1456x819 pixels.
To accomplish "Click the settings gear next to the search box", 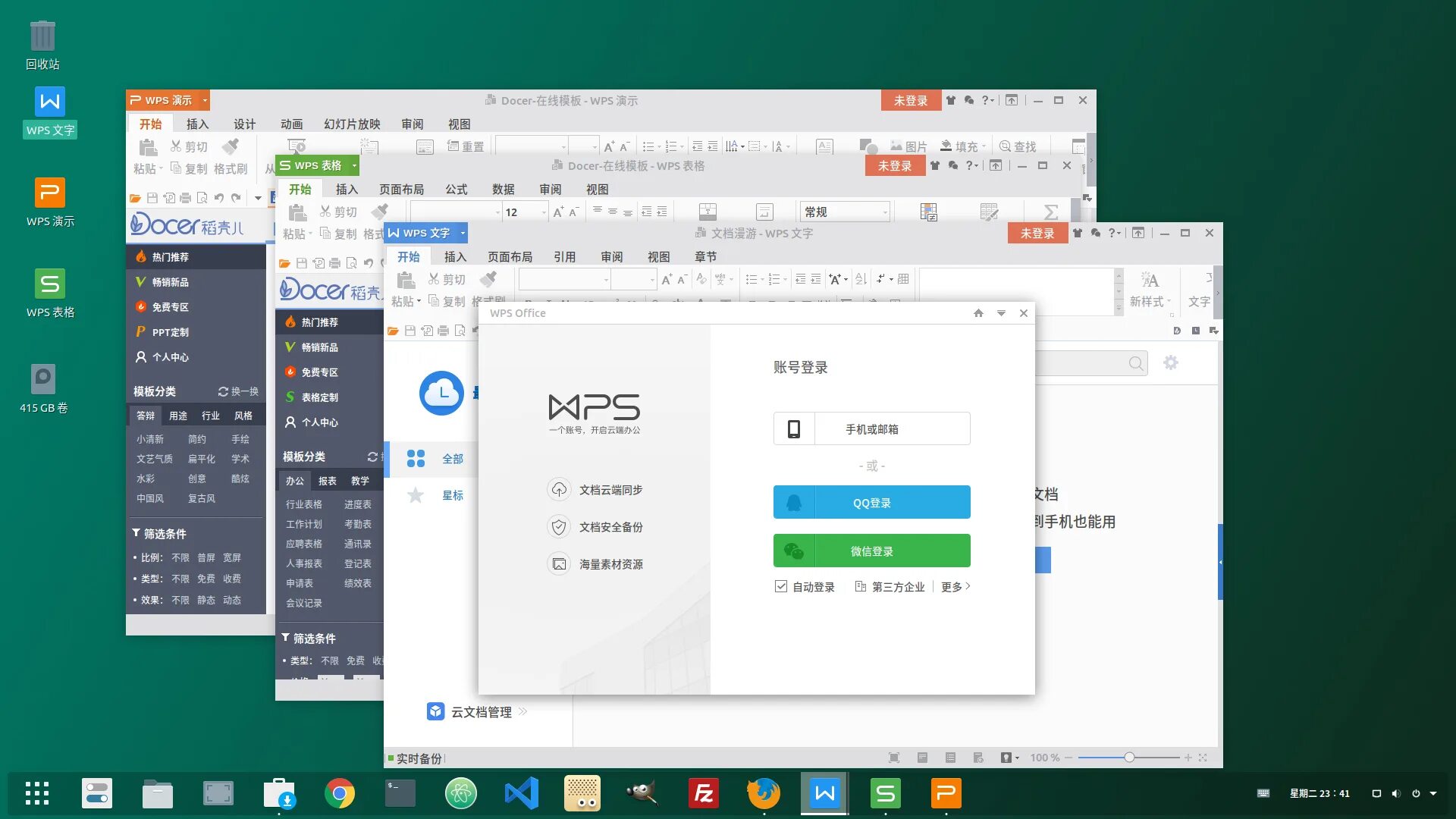I will [x=1171, y=362].
